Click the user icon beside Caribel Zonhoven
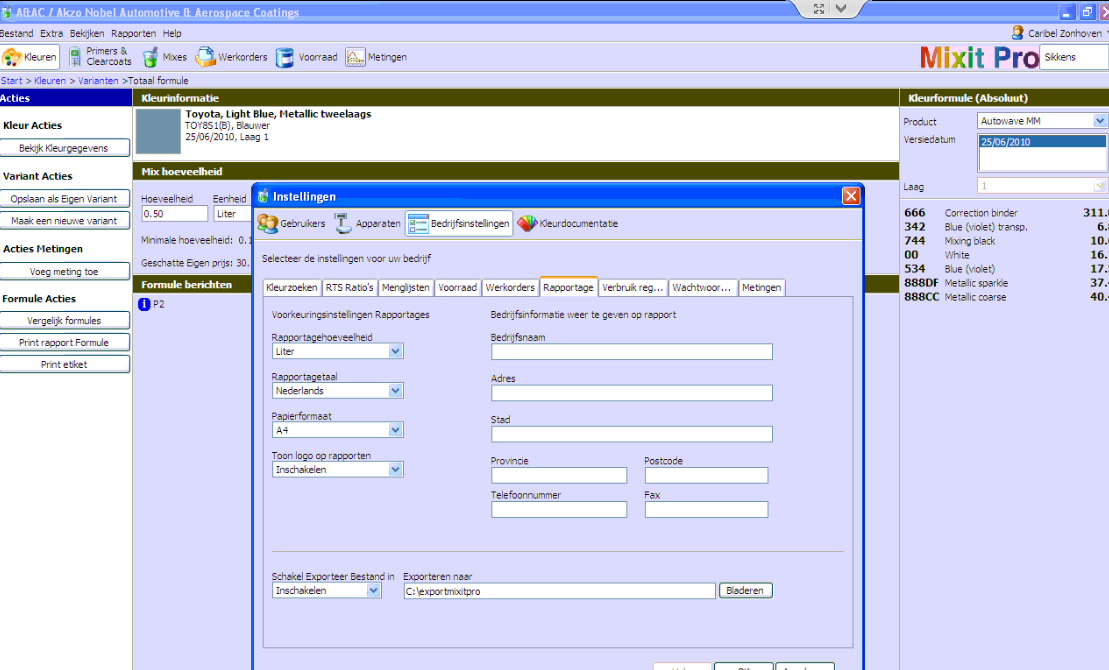Screen dimensions: 1109x670 [1018, 33]
